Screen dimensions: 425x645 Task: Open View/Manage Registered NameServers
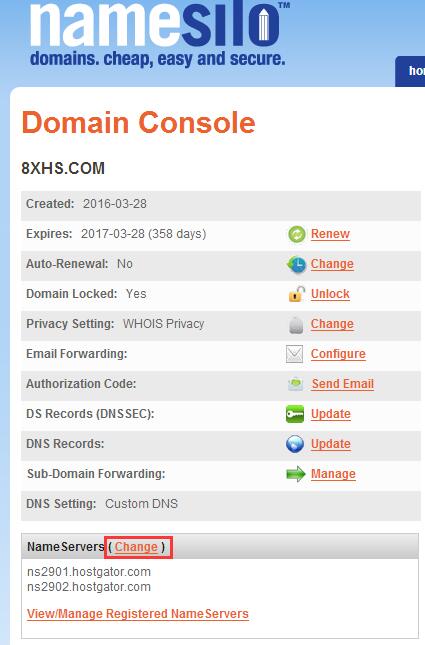[138, 614]
